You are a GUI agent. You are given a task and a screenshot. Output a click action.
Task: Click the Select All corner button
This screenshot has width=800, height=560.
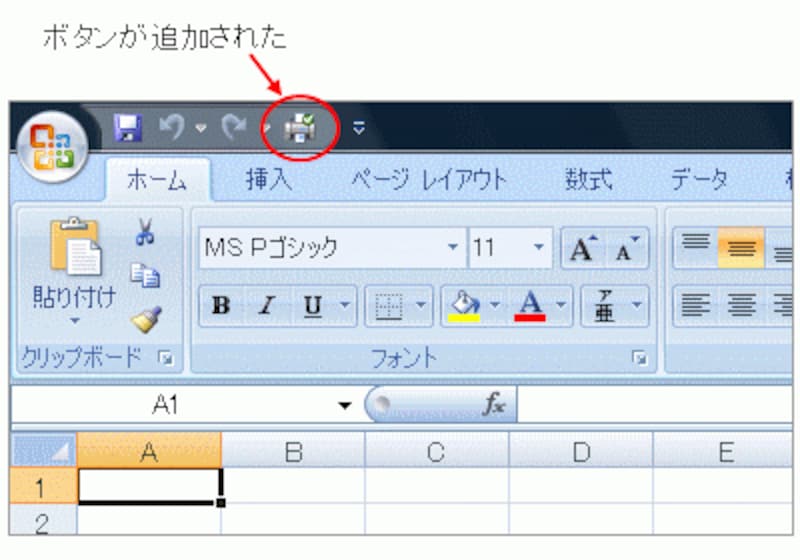44,450
